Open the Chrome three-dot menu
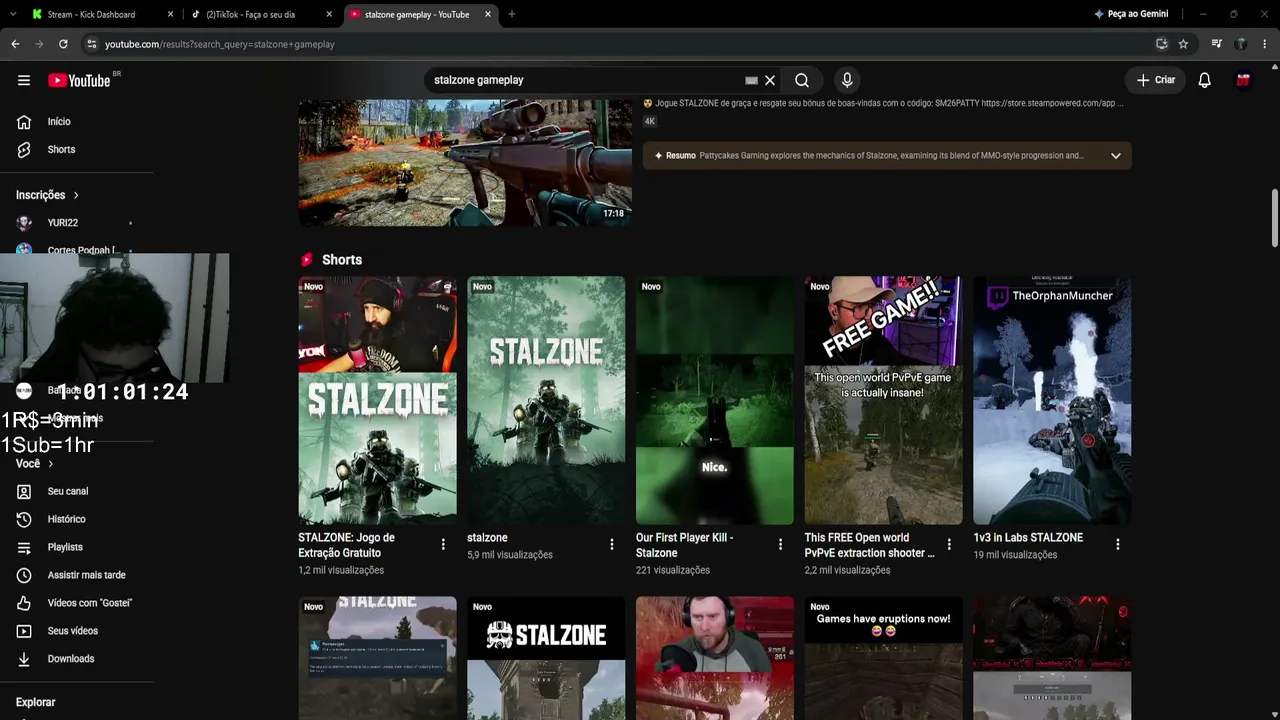The image size is (1280, 720). coord(1264,44)
